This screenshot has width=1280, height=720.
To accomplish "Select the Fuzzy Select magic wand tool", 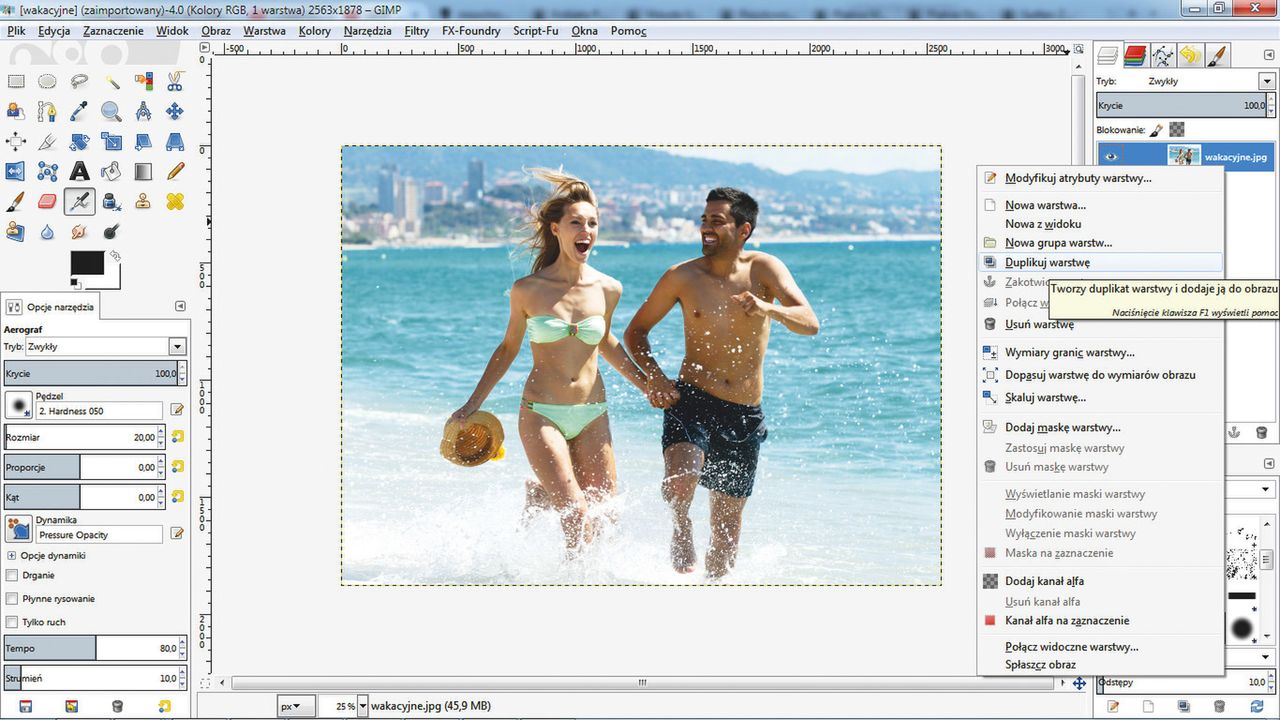I will 111,82.
